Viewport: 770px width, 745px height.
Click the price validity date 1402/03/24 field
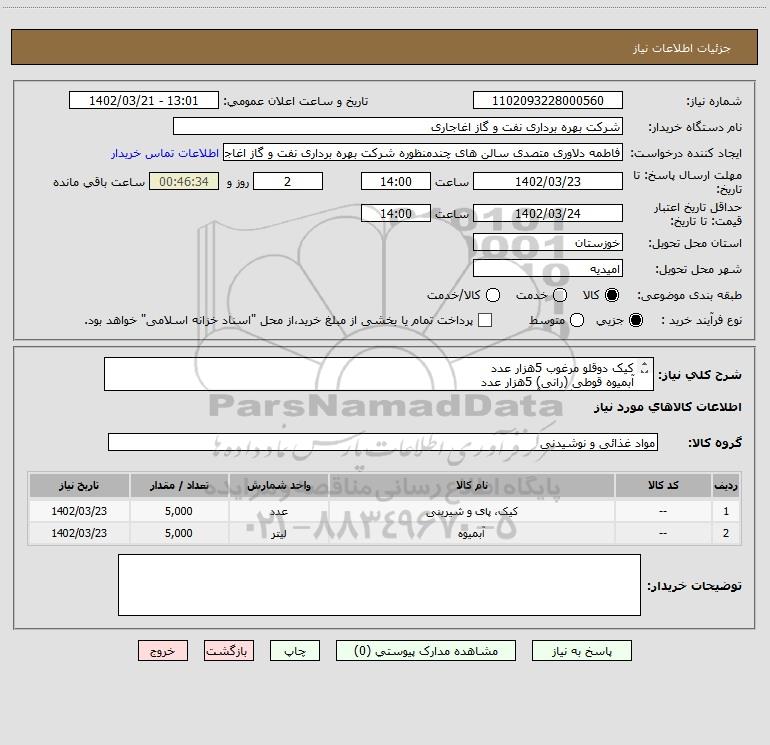click(x=548, y=213)
